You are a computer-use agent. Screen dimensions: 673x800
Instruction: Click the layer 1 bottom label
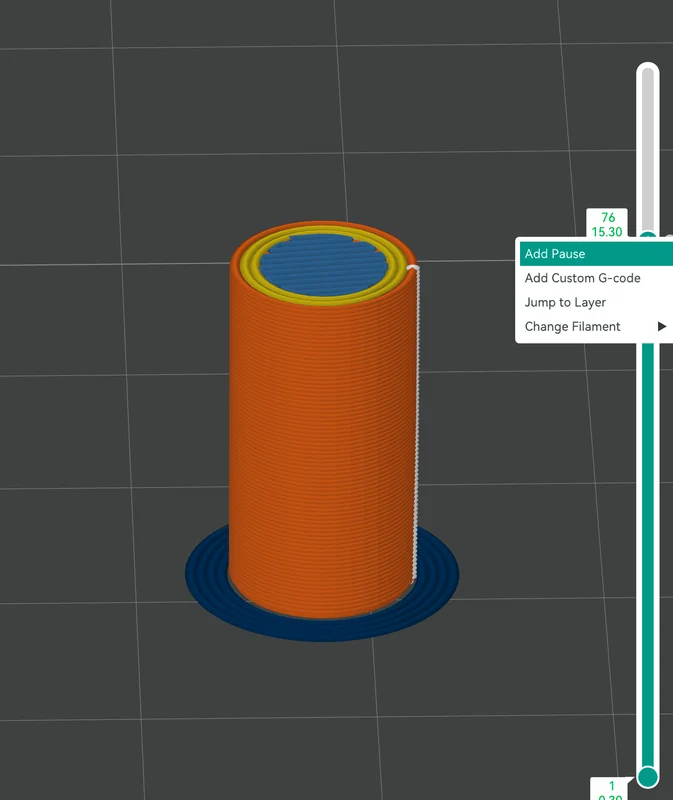[610, 789]
